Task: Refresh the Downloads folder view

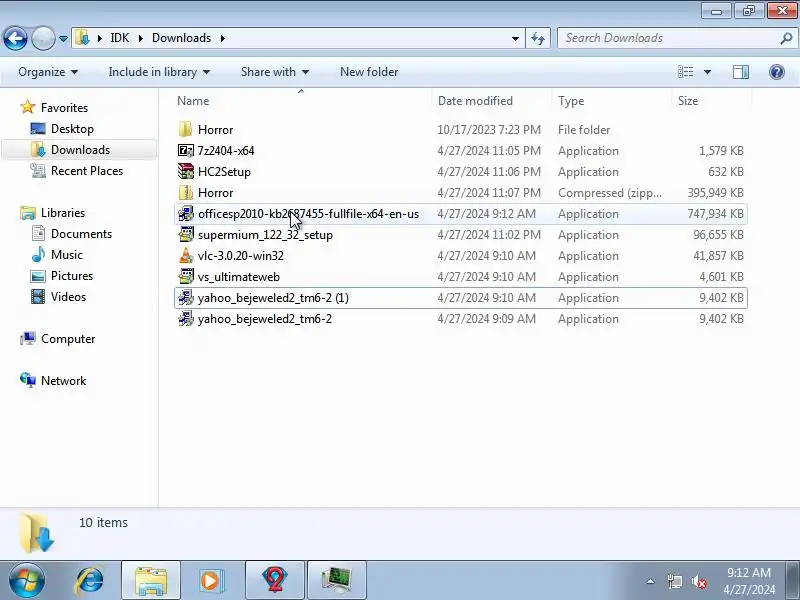Action: pos(538,38)
